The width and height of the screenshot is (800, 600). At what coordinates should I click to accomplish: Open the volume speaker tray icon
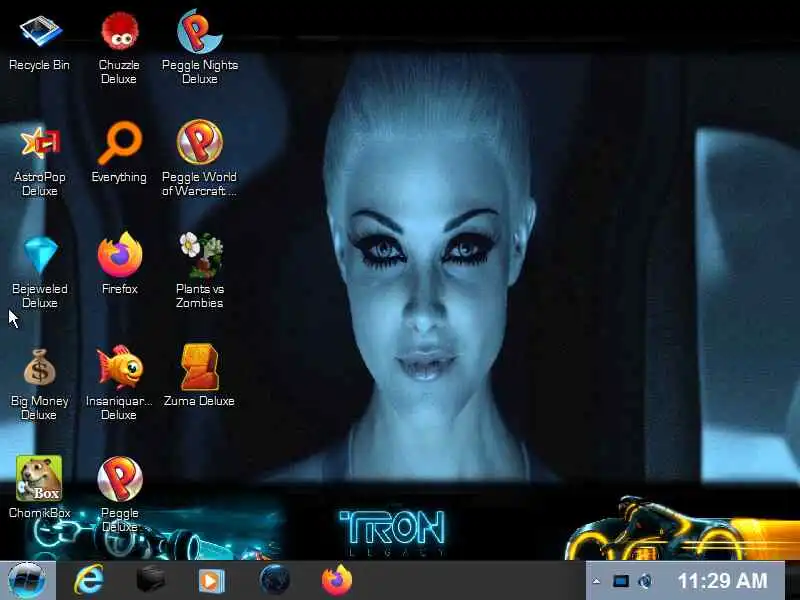(645, 581)
